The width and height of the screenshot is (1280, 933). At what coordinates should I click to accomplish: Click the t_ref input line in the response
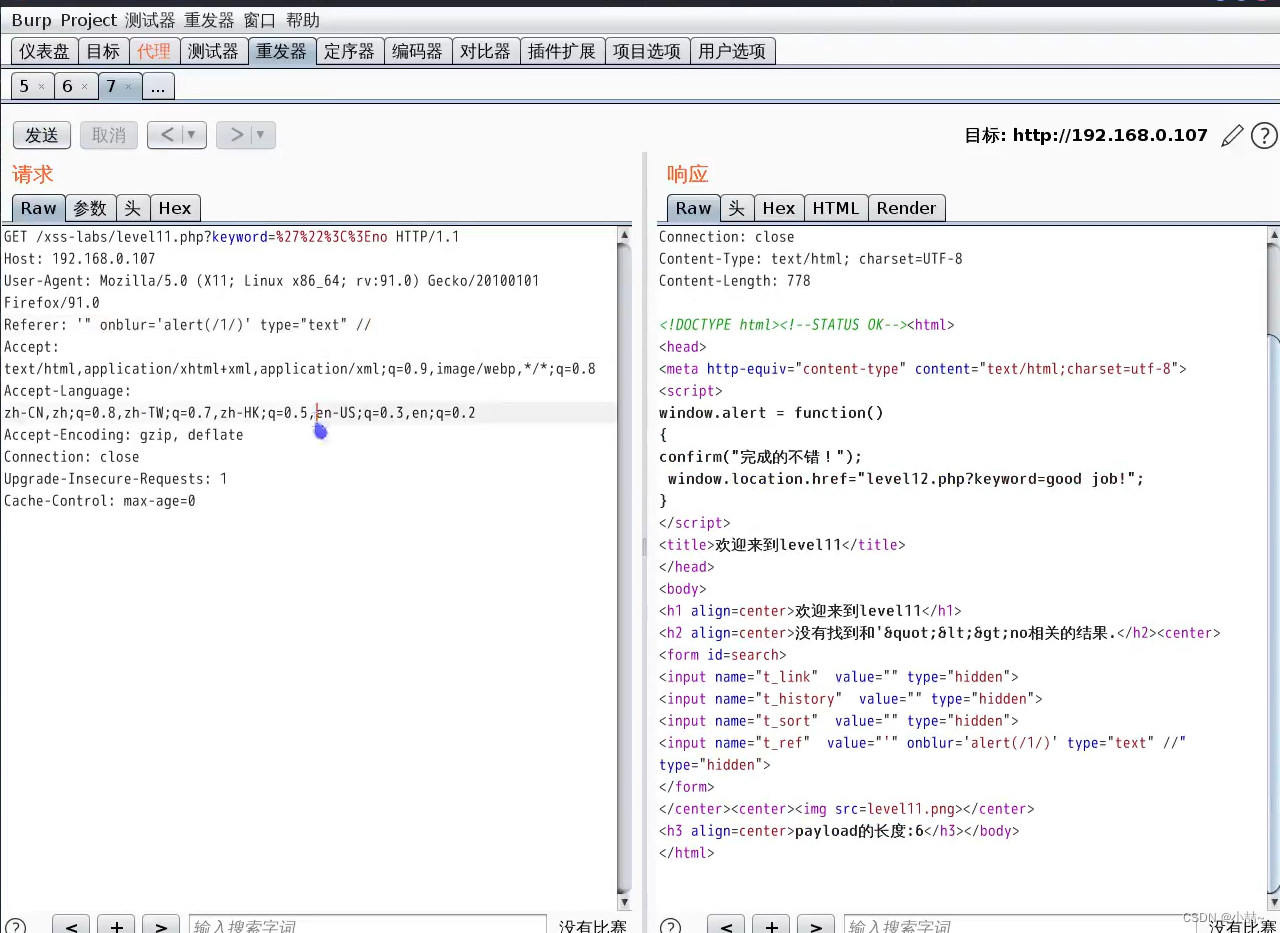[x=922, y=754]
